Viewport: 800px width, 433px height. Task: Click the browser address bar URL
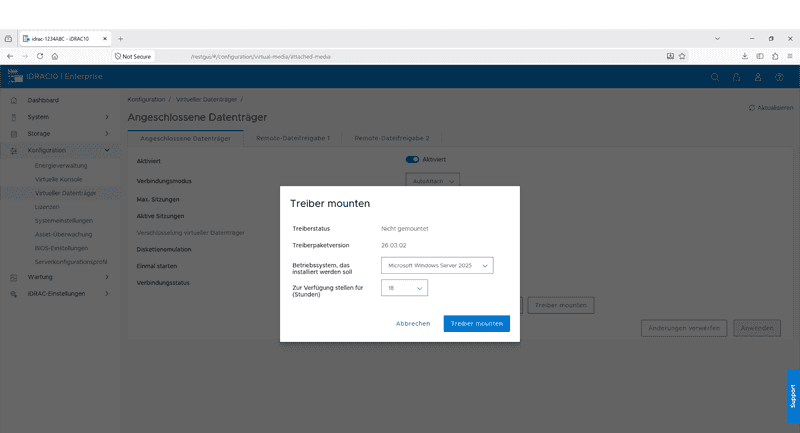click(x=261, y=57)
